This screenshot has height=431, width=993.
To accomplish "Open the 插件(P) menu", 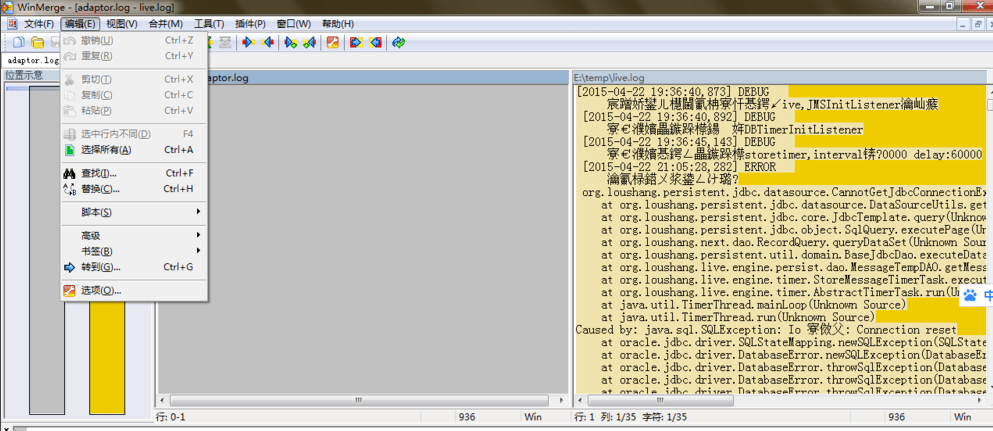I will coord(250,24).
